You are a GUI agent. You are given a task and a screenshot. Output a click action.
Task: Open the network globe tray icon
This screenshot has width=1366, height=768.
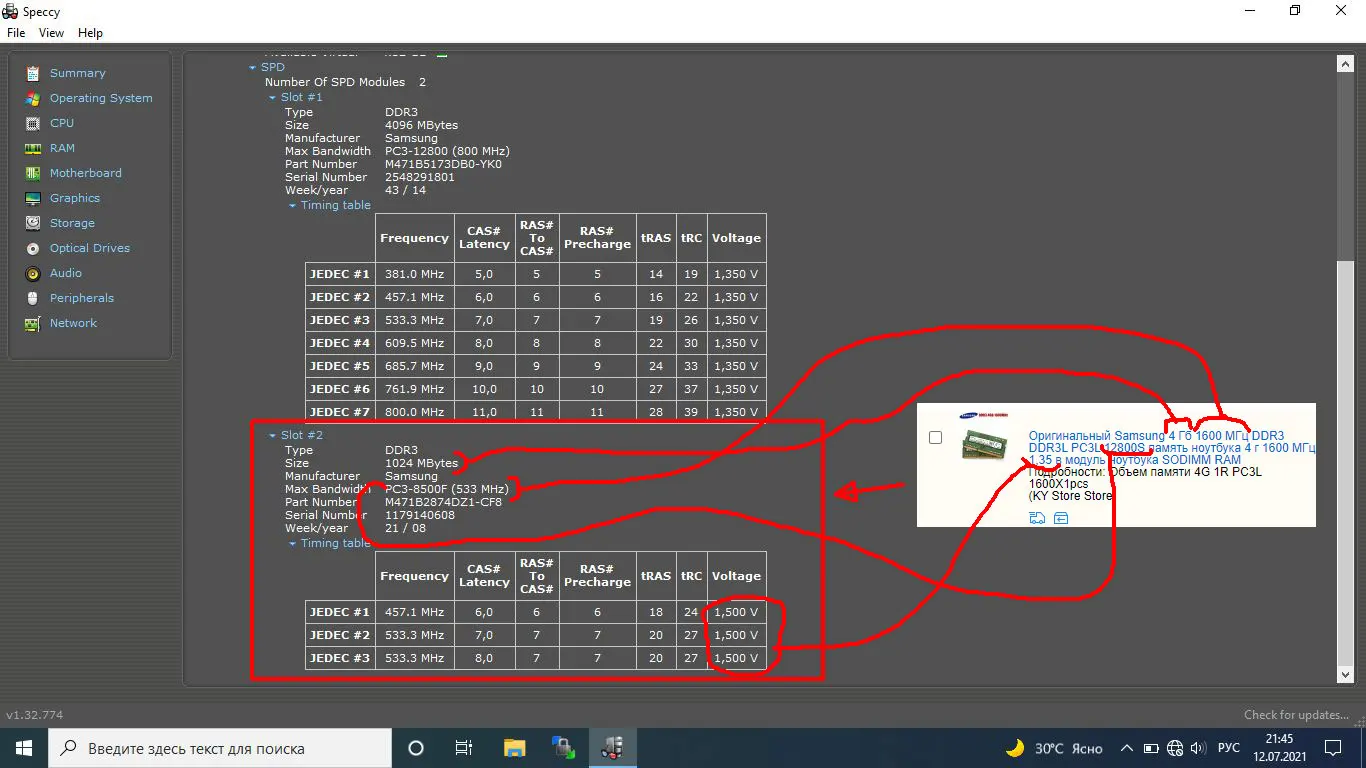click(x=1175, y=748)
